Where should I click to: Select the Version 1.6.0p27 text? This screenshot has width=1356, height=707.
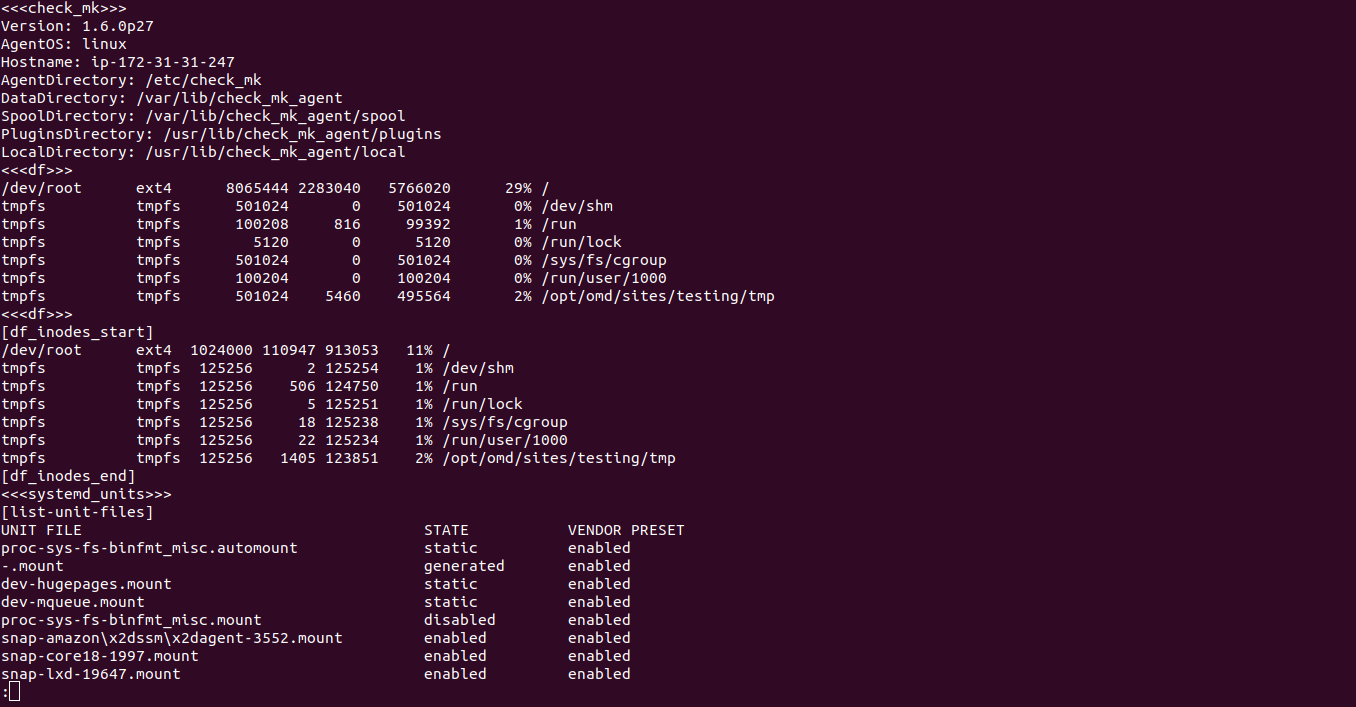[x=77, y=26]
